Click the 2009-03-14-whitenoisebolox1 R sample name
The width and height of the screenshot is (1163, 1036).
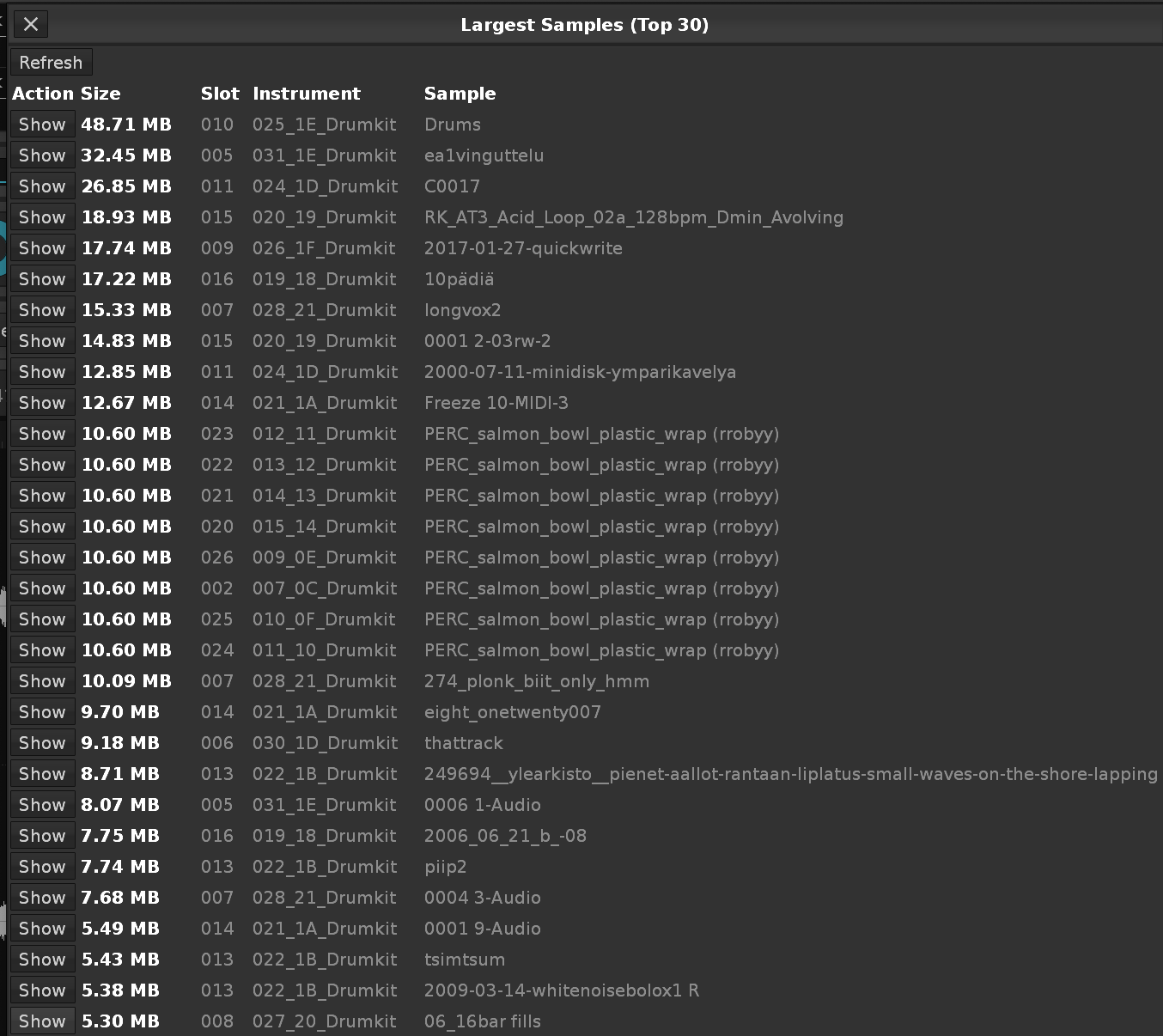561,990
